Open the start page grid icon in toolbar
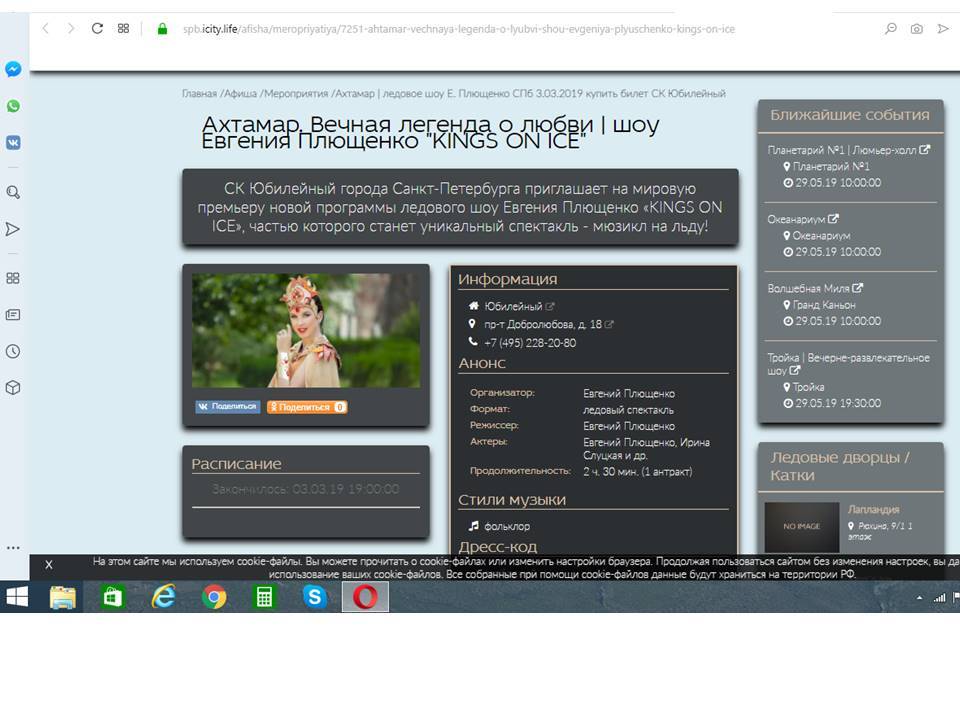The image size is (960, 720). coord(123,28)
